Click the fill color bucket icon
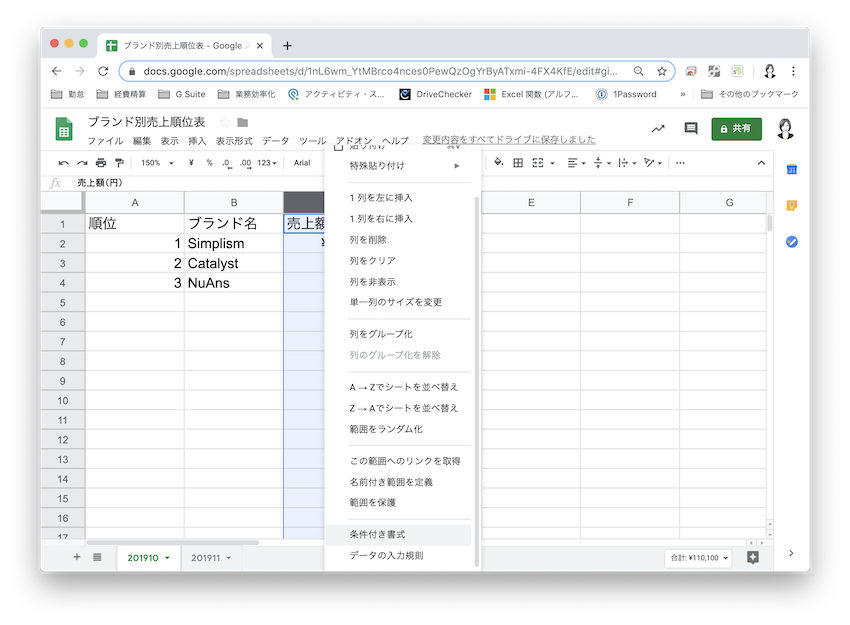The height and width of the screenshot is (625, 850). click(x=498, y=163)
